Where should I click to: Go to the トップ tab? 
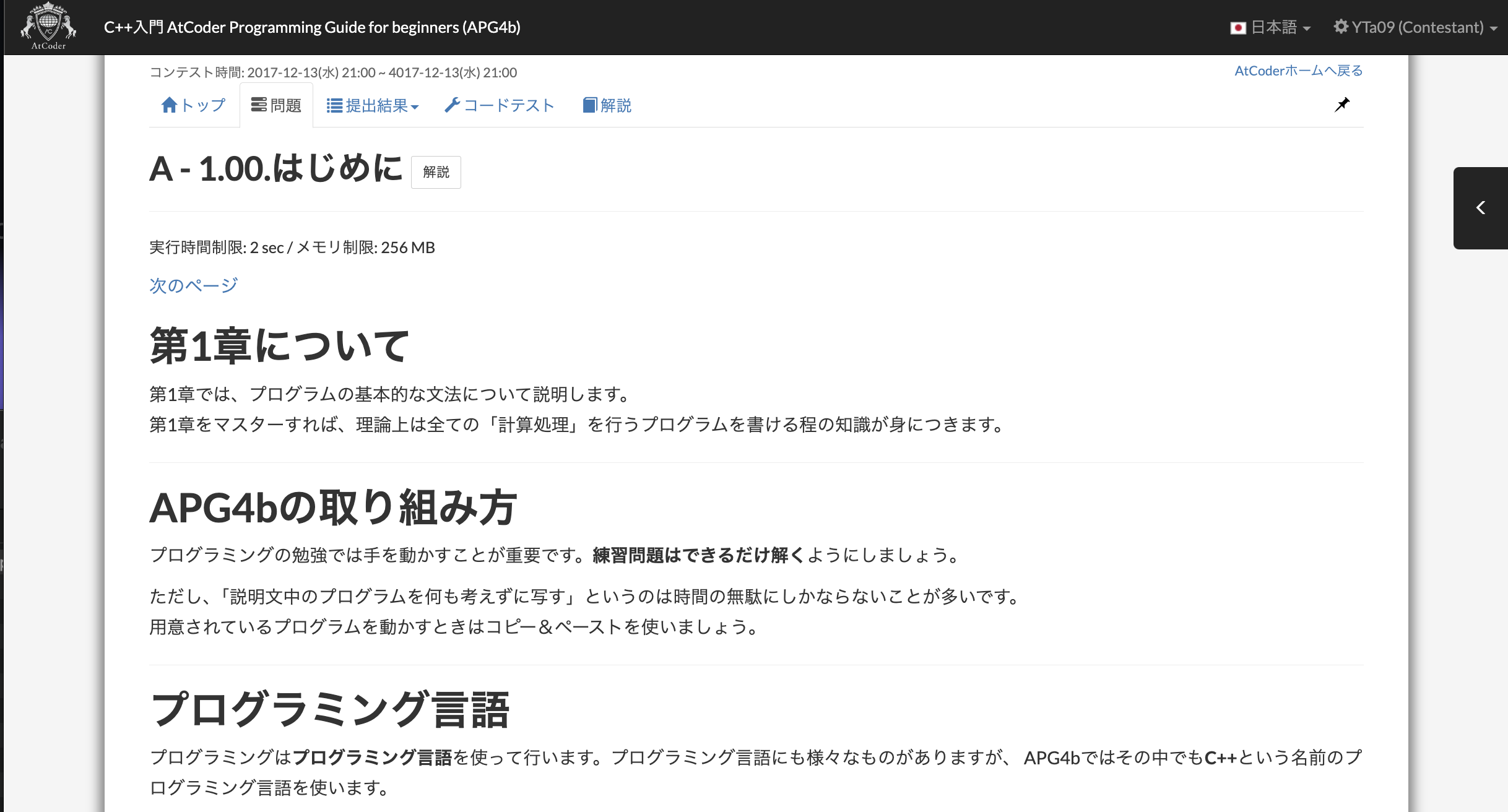(193, 106)
